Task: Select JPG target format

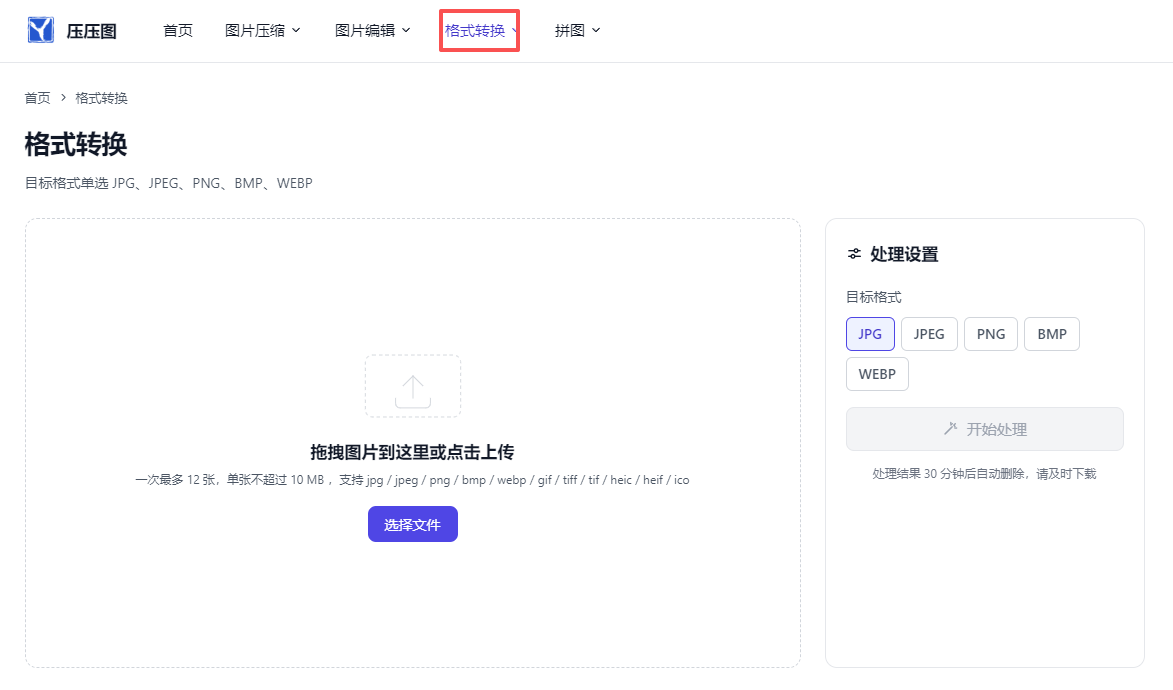Action: [x=870, y=334]
